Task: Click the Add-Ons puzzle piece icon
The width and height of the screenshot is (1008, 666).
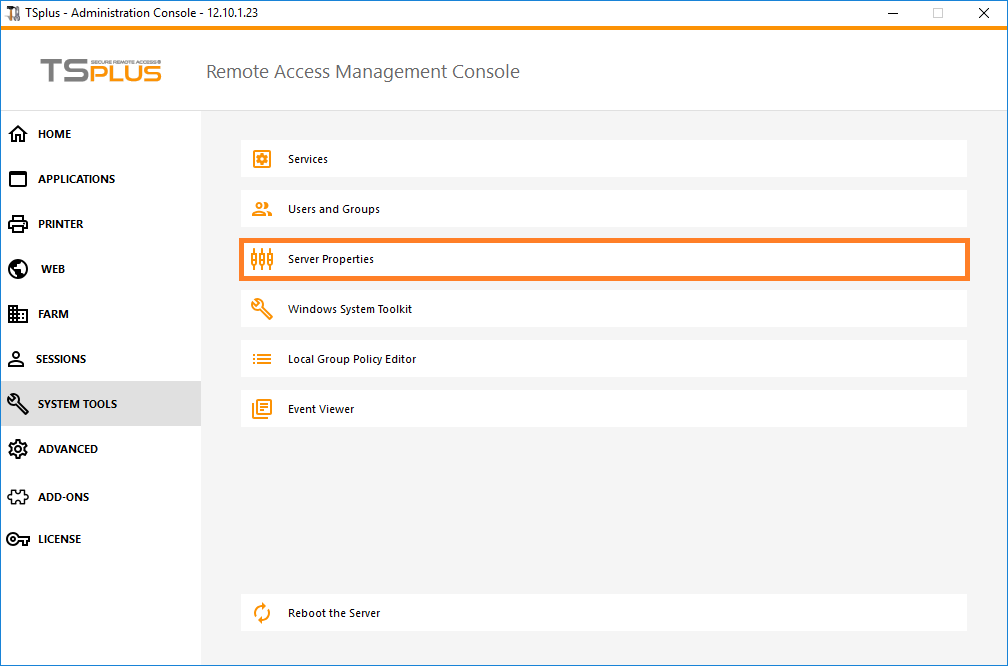Action: coord(18,497)
